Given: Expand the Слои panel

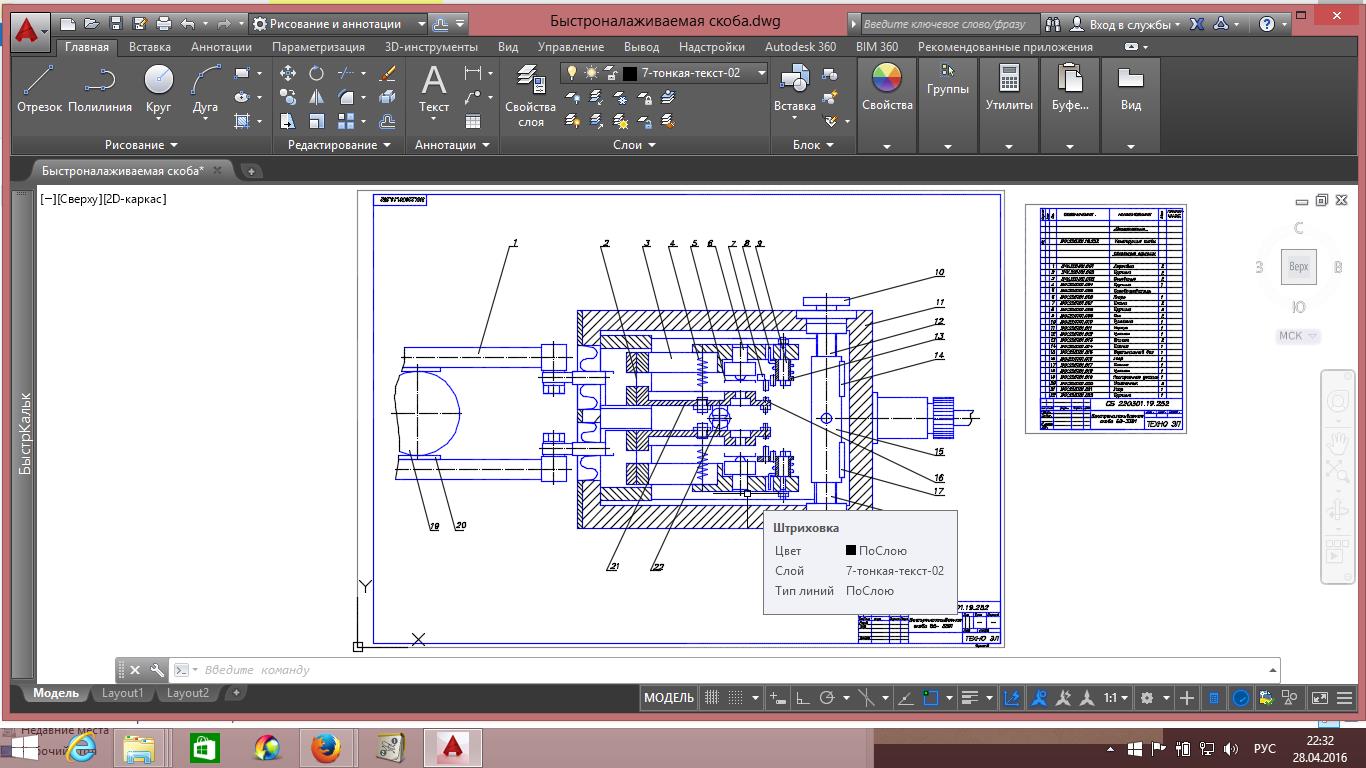Looking at the screenshot, I should (x=634, y=145).
